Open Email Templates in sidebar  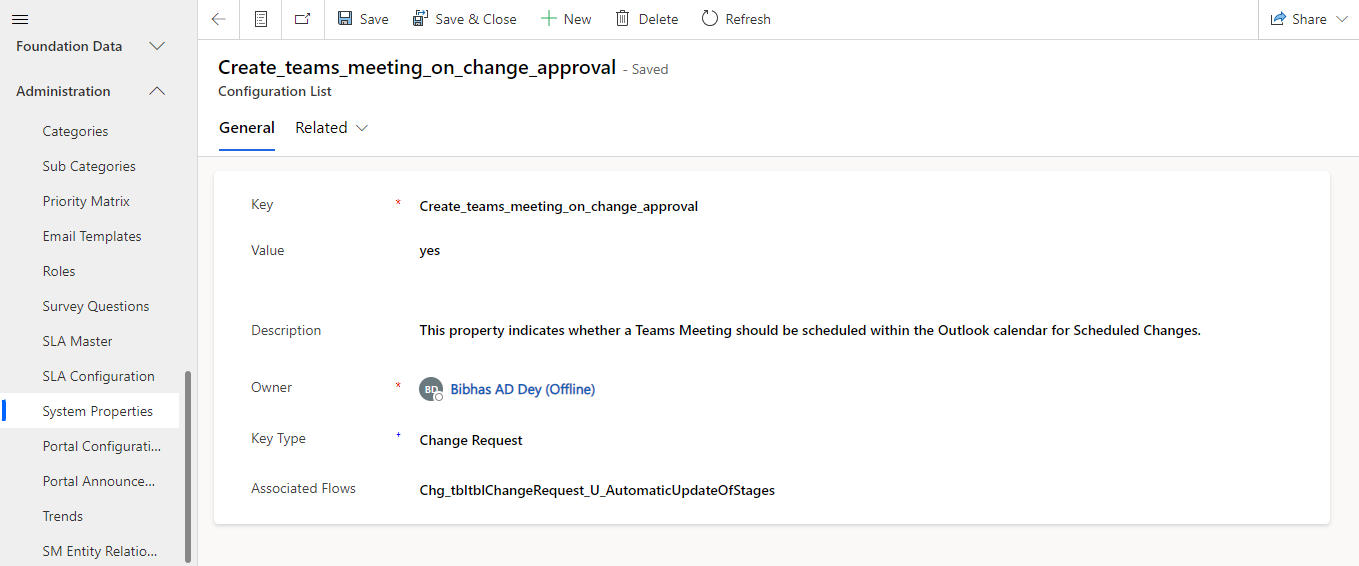tap(92, 236)
